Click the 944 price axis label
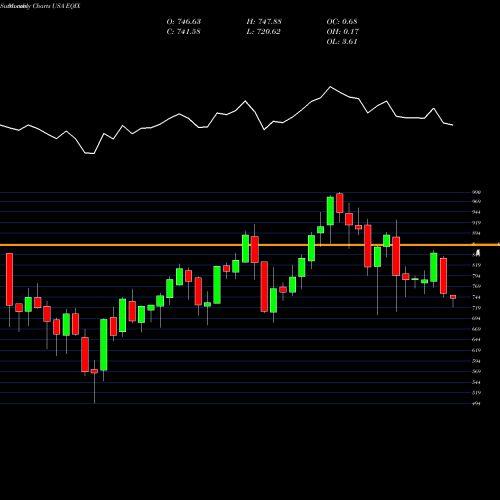The image size is (500, 500). point(477,212)
